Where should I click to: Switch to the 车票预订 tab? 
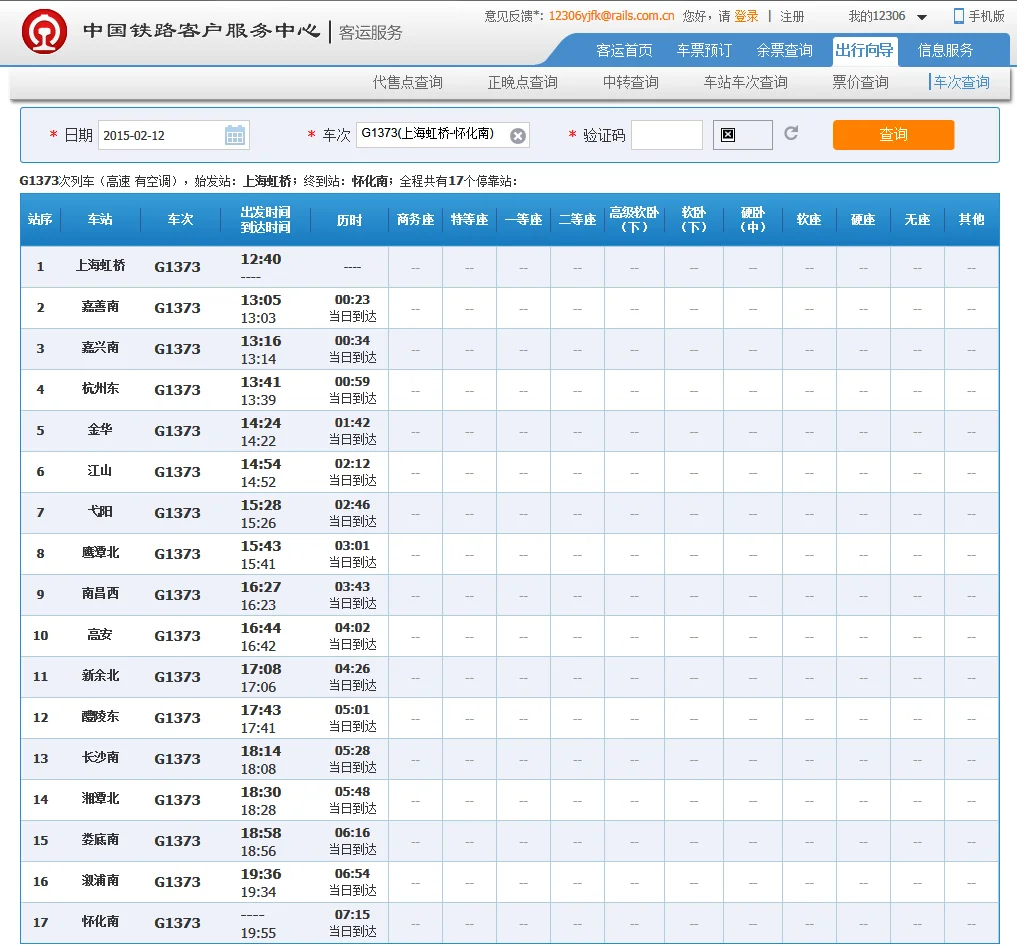coord(704,50)
